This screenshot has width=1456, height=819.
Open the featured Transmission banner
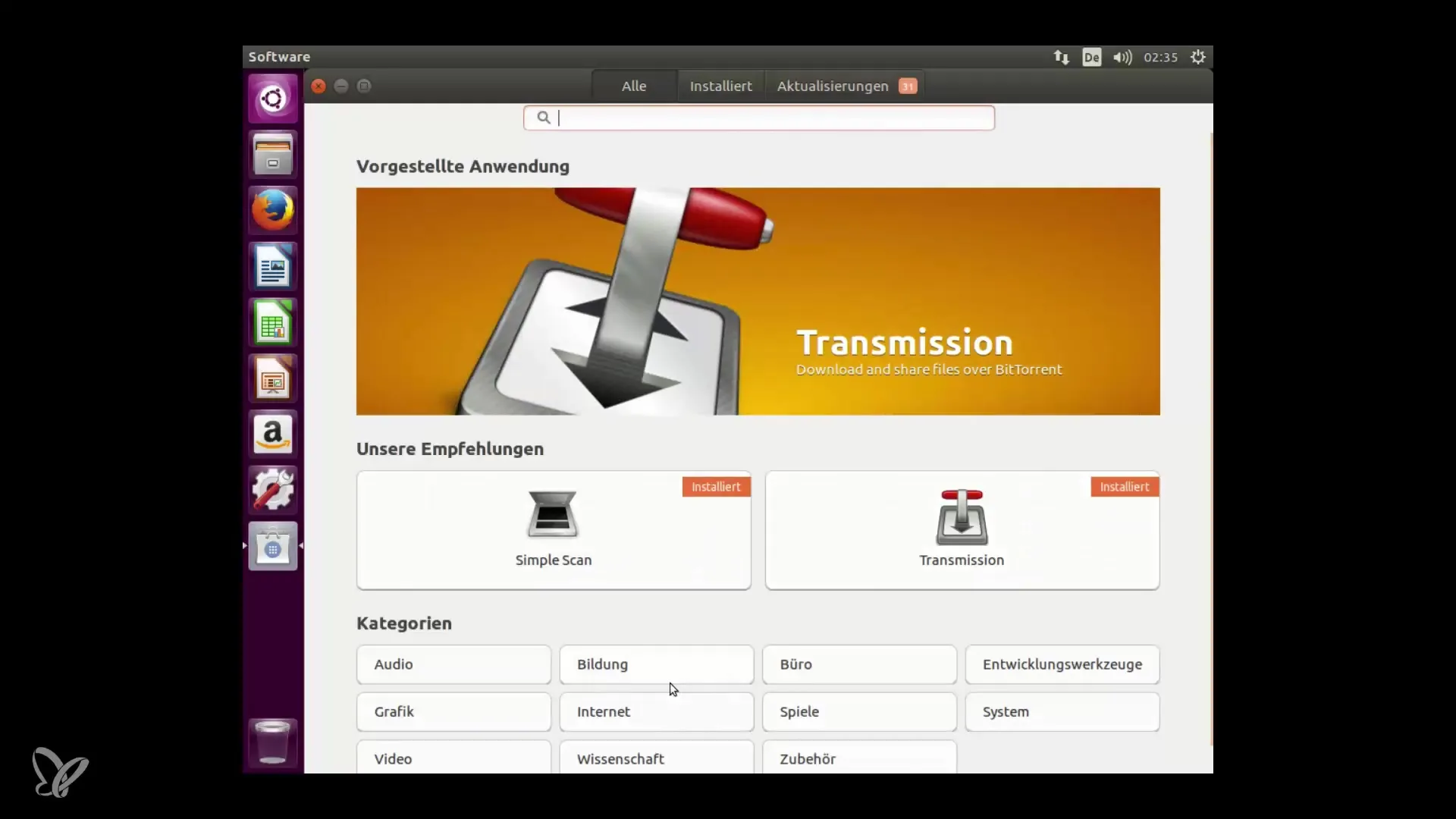pos(758,301)
